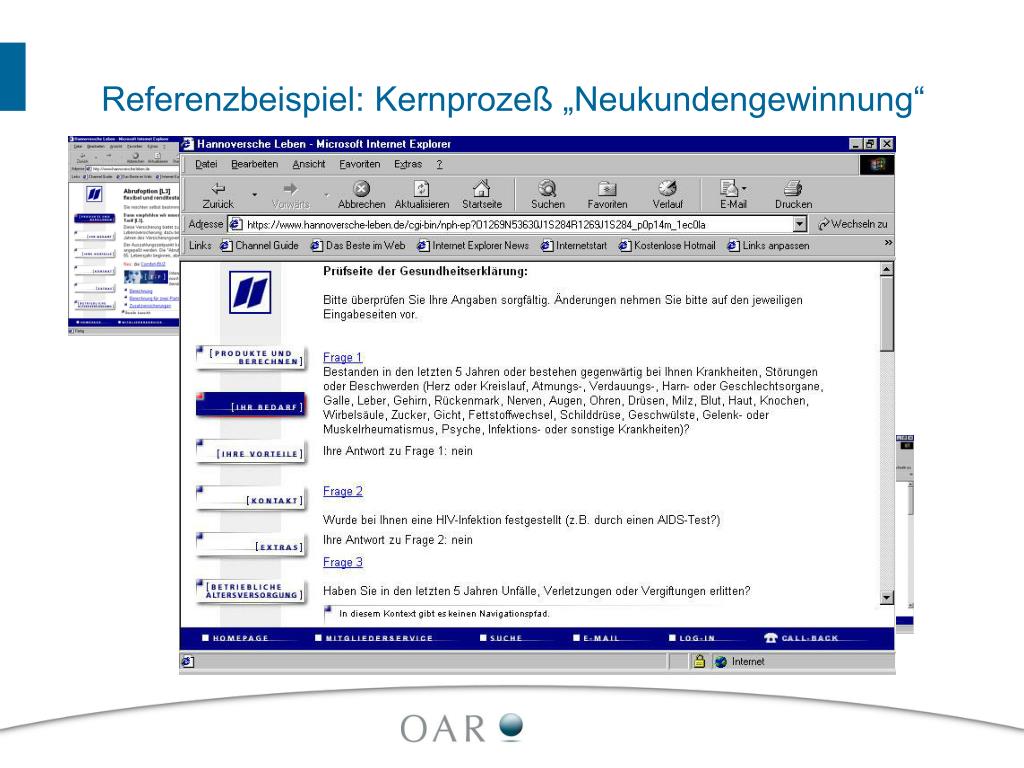Open the Favoriten folder icon

607,189
